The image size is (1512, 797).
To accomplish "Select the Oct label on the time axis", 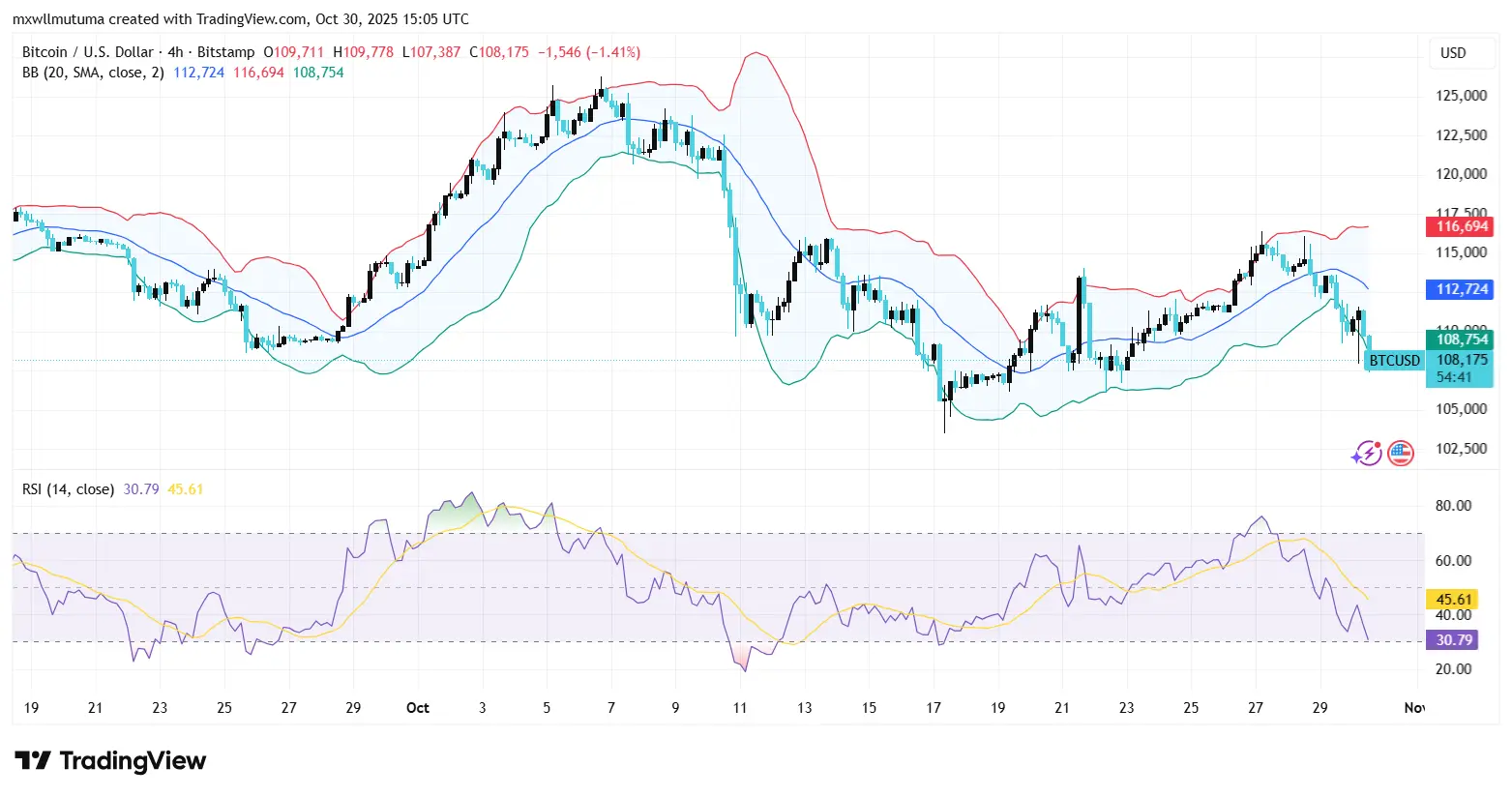I will 417,707.
